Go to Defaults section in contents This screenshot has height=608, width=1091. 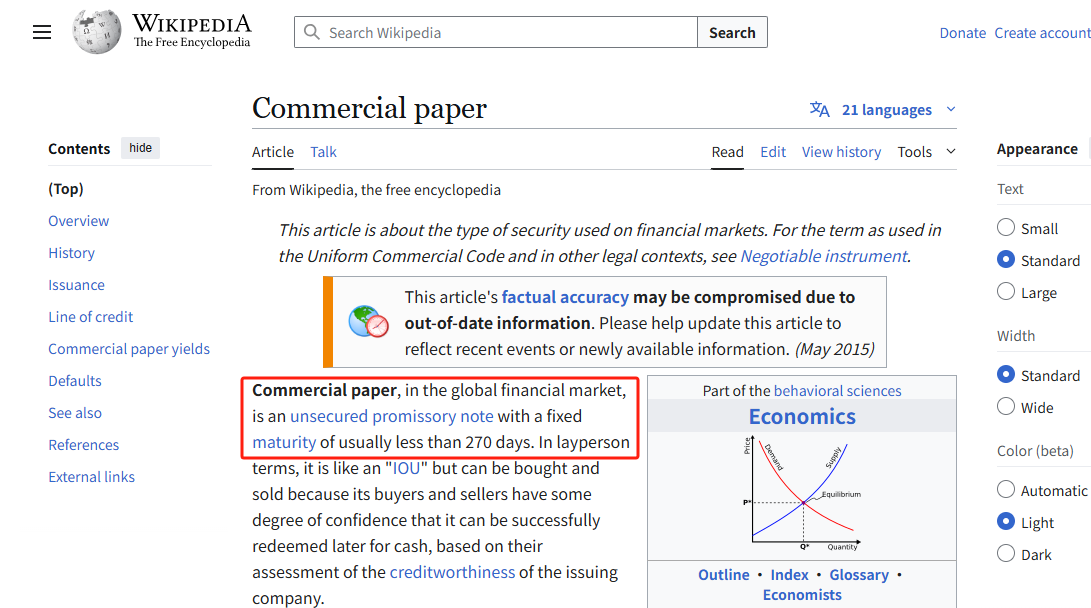(75, 381)
